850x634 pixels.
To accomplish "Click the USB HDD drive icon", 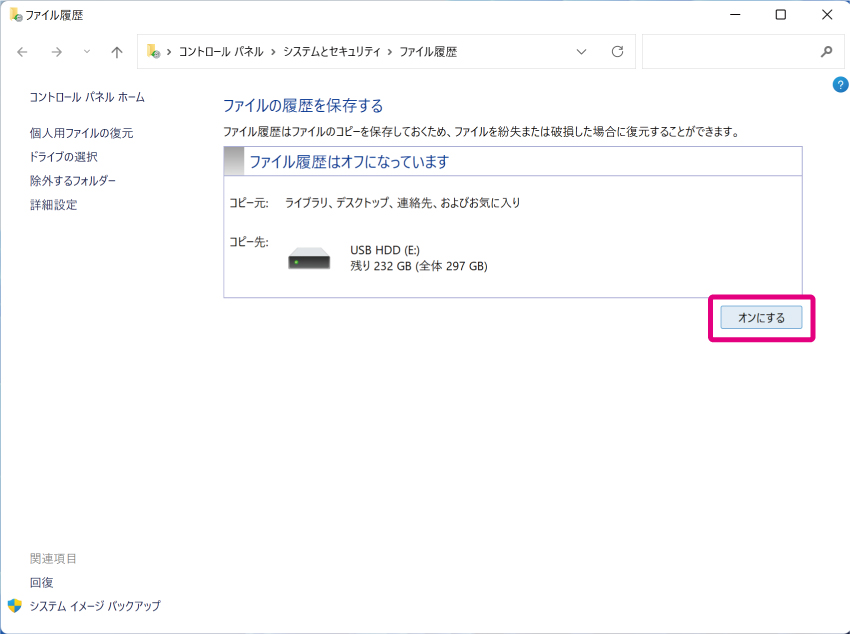I will (x=309, y=258).
